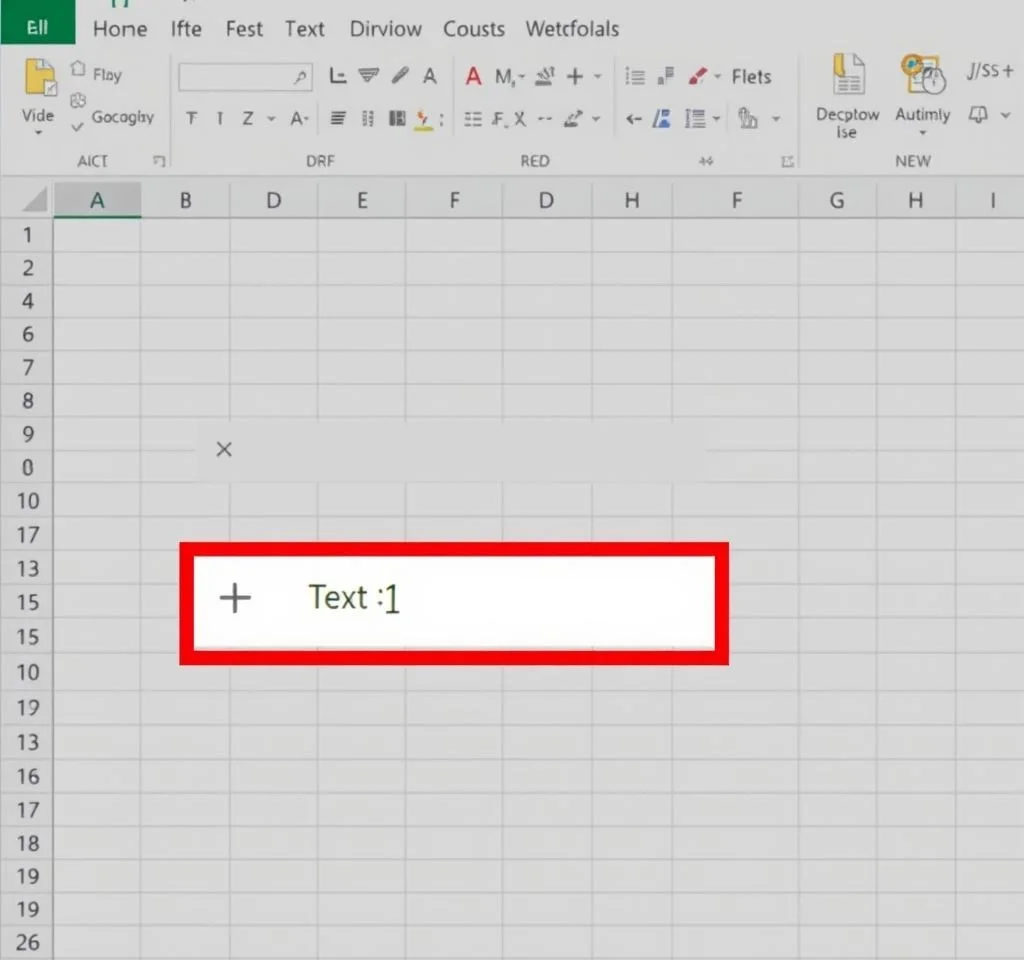The height and width of the screenshot is (960, 1024).
Task: Toggle the checkmark next to Gocoghy
Action: pyautogui.click(x=78, y=127)
